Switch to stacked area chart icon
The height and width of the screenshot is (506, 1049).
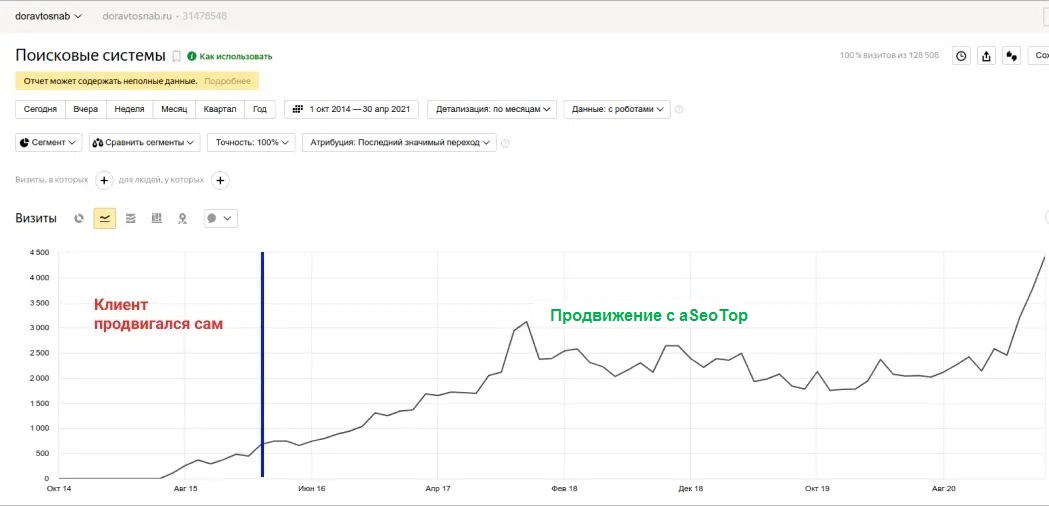[130, 218]
